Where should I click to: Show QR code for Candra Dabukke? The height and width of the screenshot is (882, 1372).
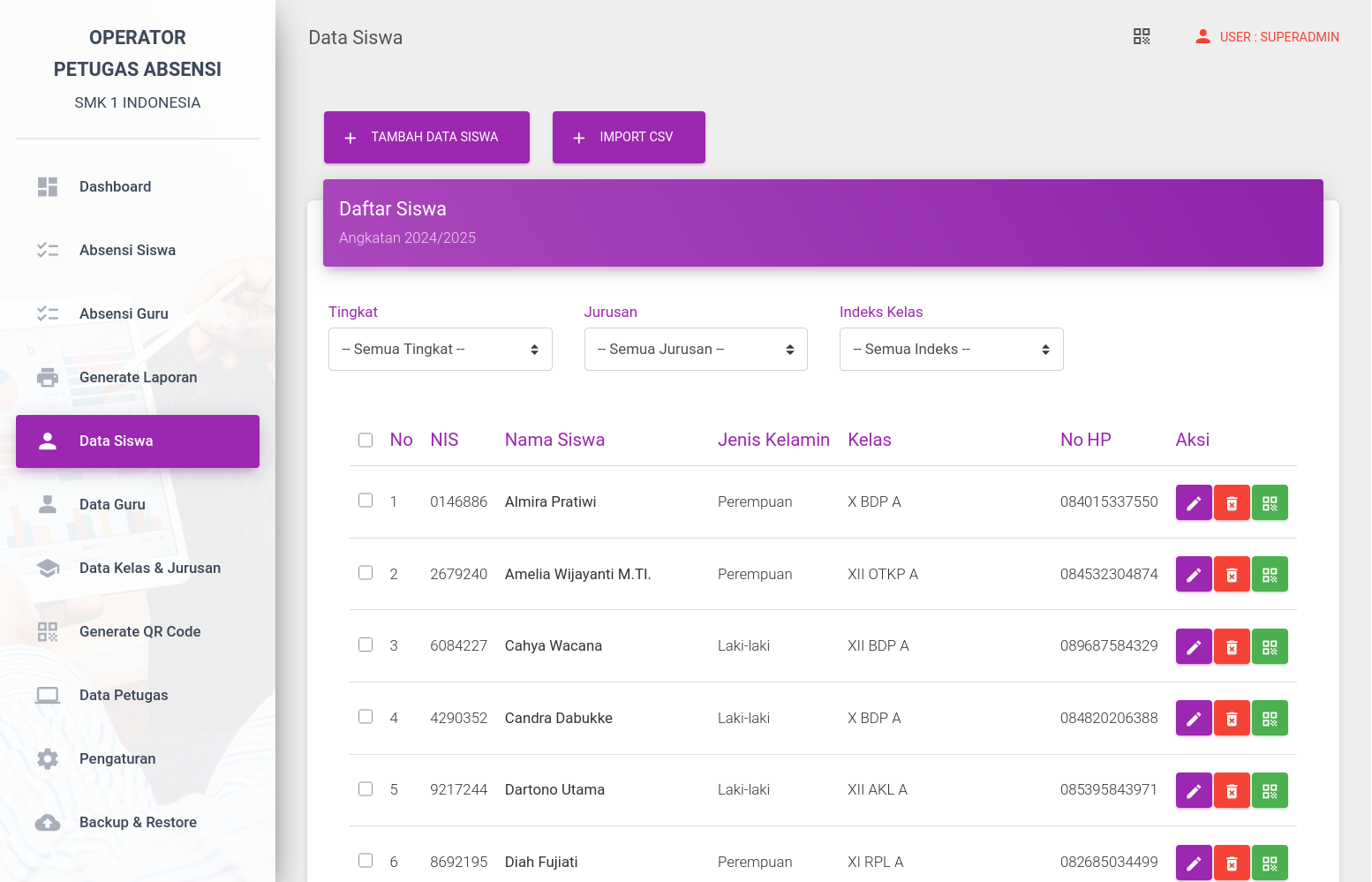pyautogui.click(x=1270, y=719)
